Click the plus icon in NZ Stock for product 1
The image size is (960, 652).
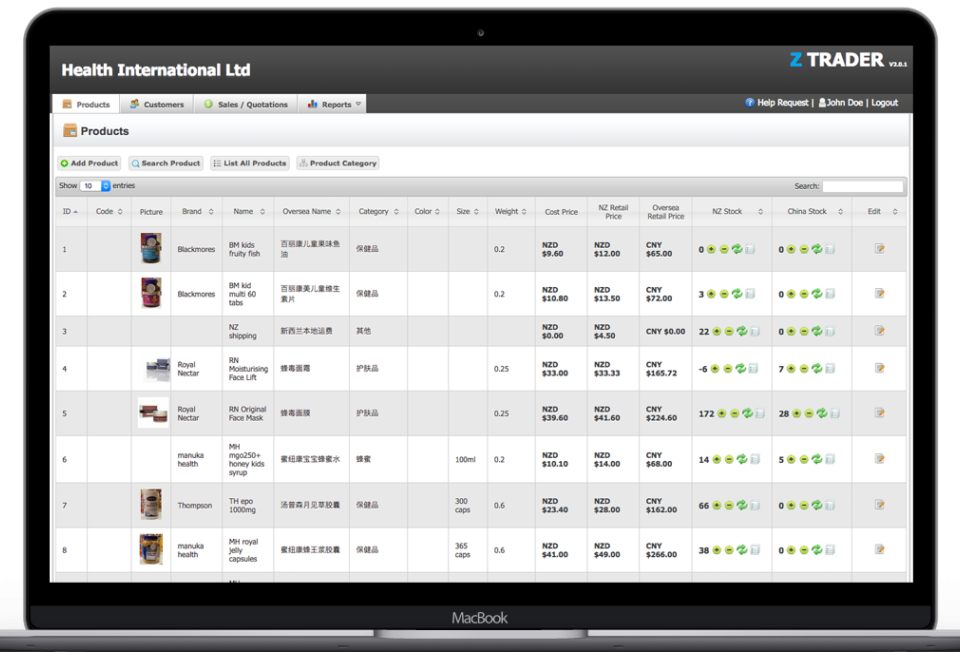click(711, 249)
